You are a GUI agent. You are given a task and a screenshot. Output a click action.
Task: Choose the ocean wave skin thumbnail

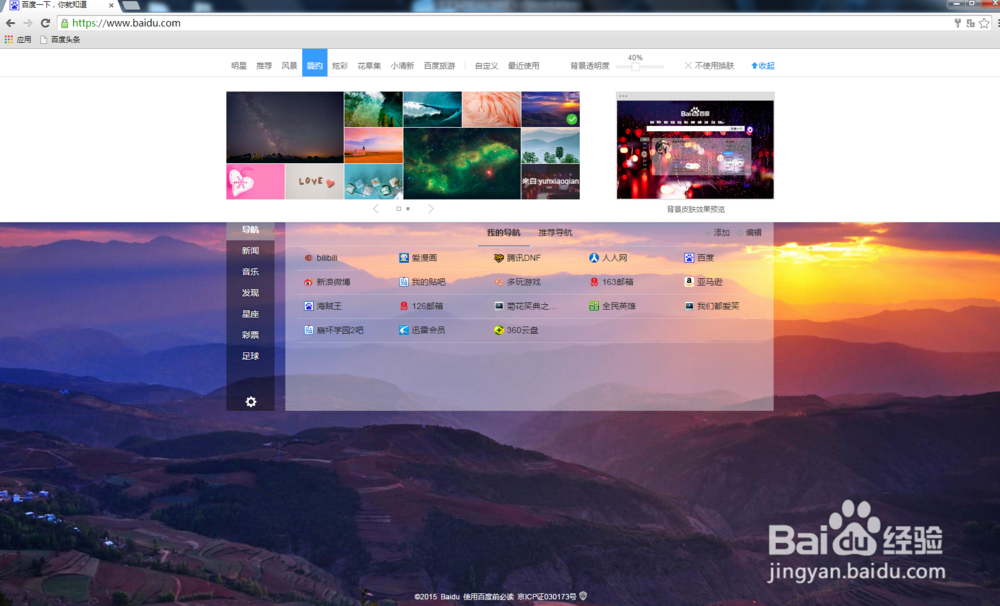[432, 109]
